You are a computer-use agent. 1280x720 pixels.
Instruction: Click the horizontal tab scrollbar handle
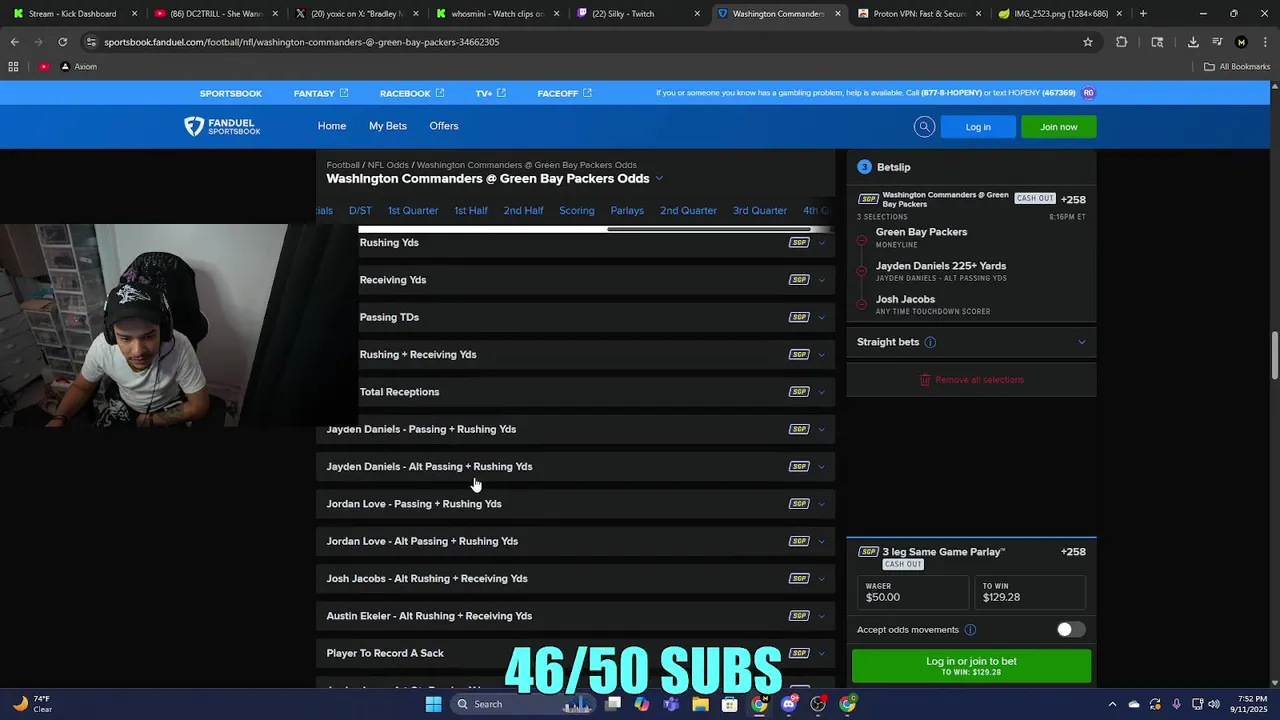(x=709, y=229)
